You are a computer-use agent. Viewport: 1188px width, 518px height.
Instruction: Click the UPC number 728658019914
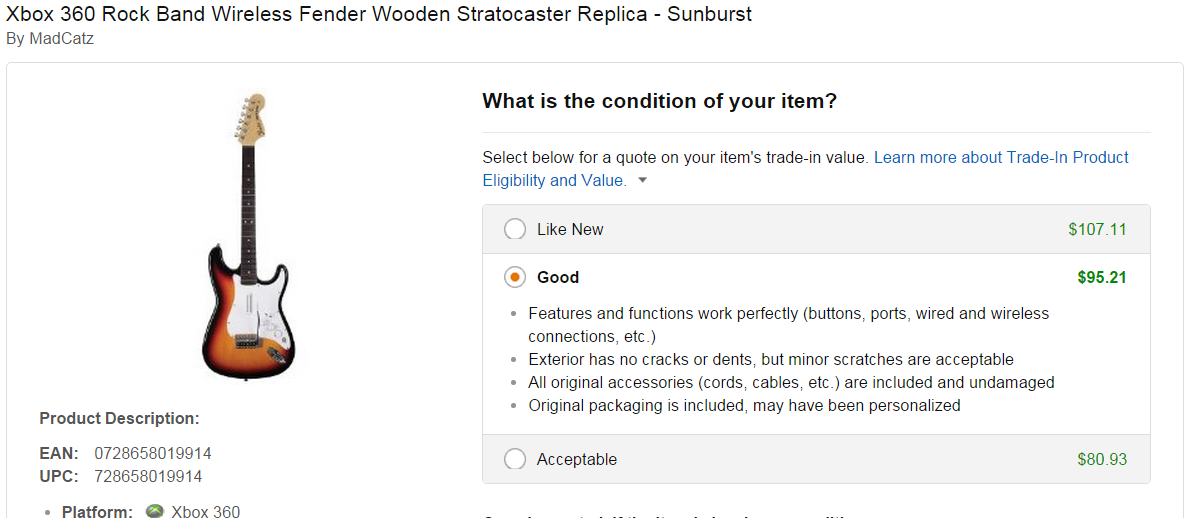point(148,476)
